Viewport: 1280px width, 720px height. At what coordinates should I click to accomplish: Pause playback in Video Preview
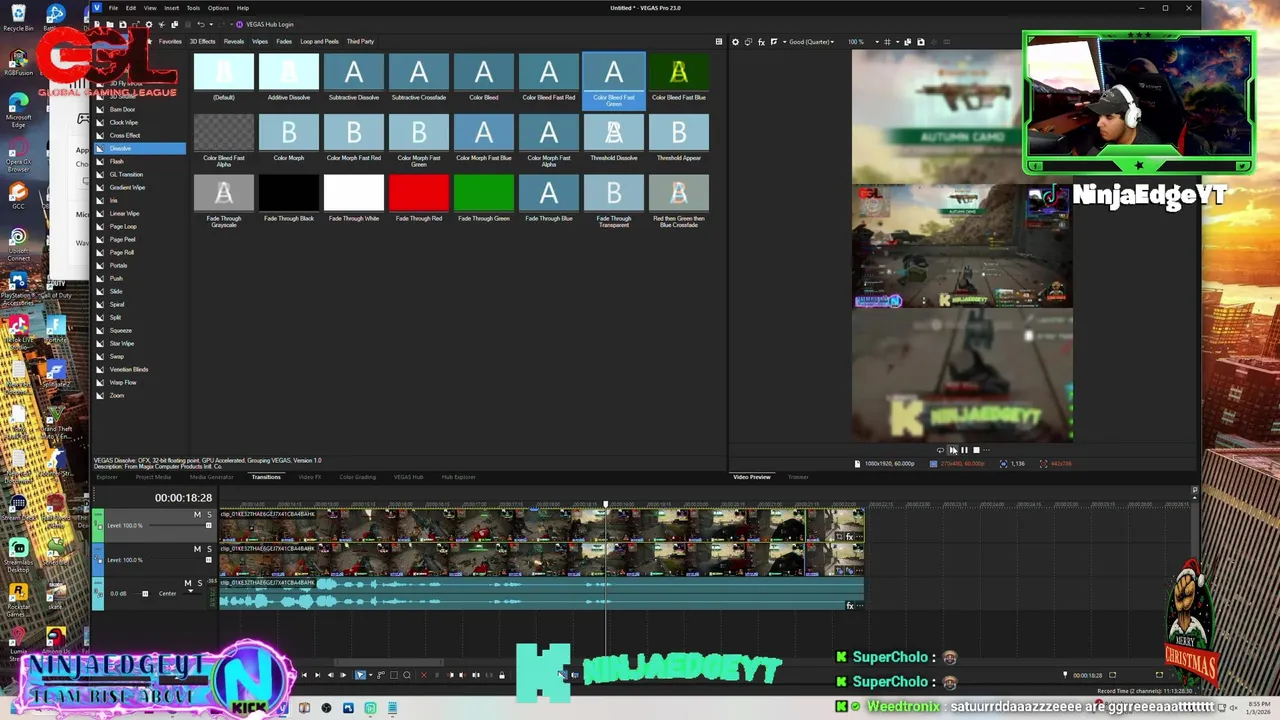coord(964,450)
